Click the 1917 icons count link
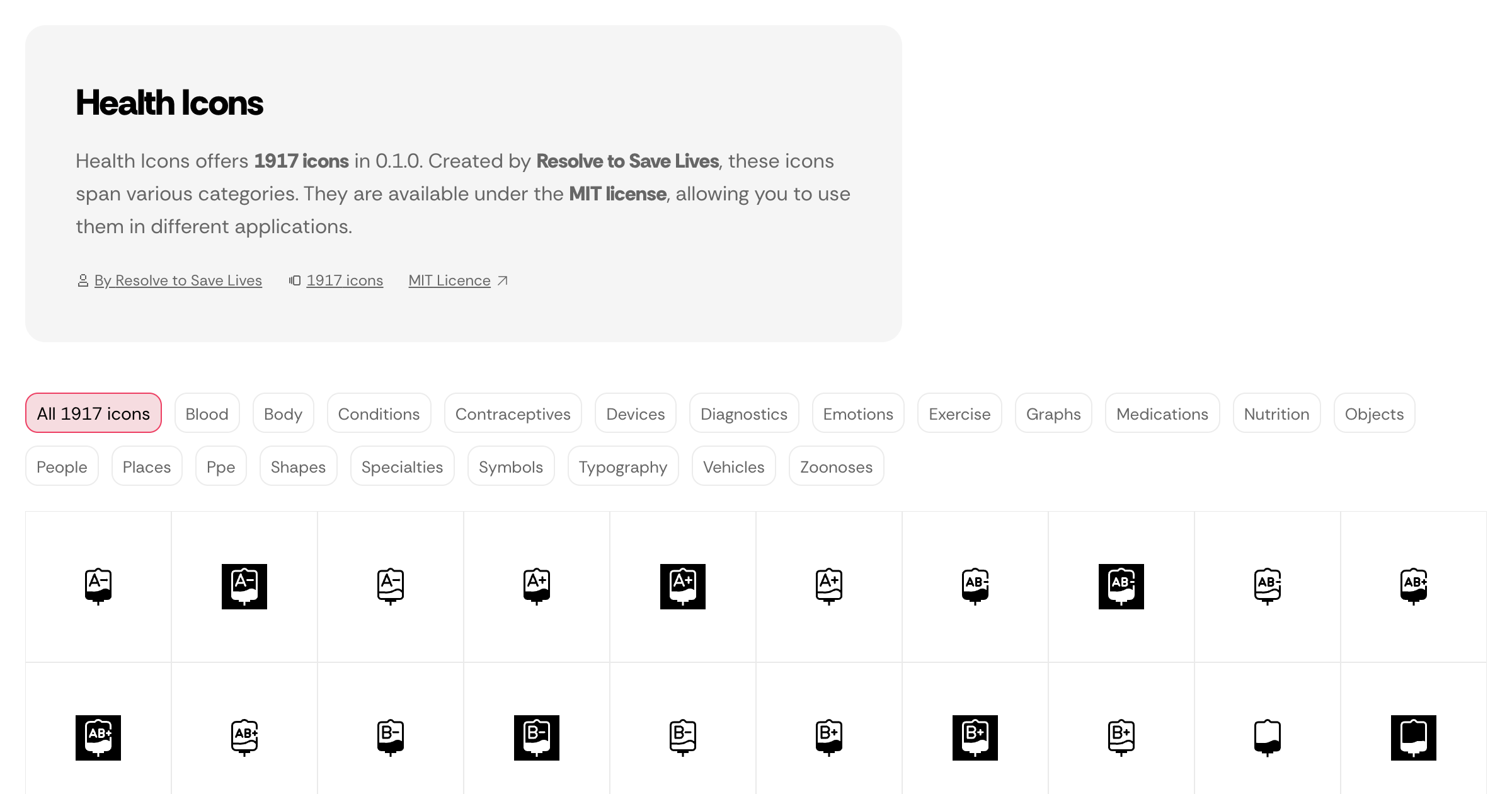The width and height of the screenshot is (1512, 794). click(x=344, y=280)
